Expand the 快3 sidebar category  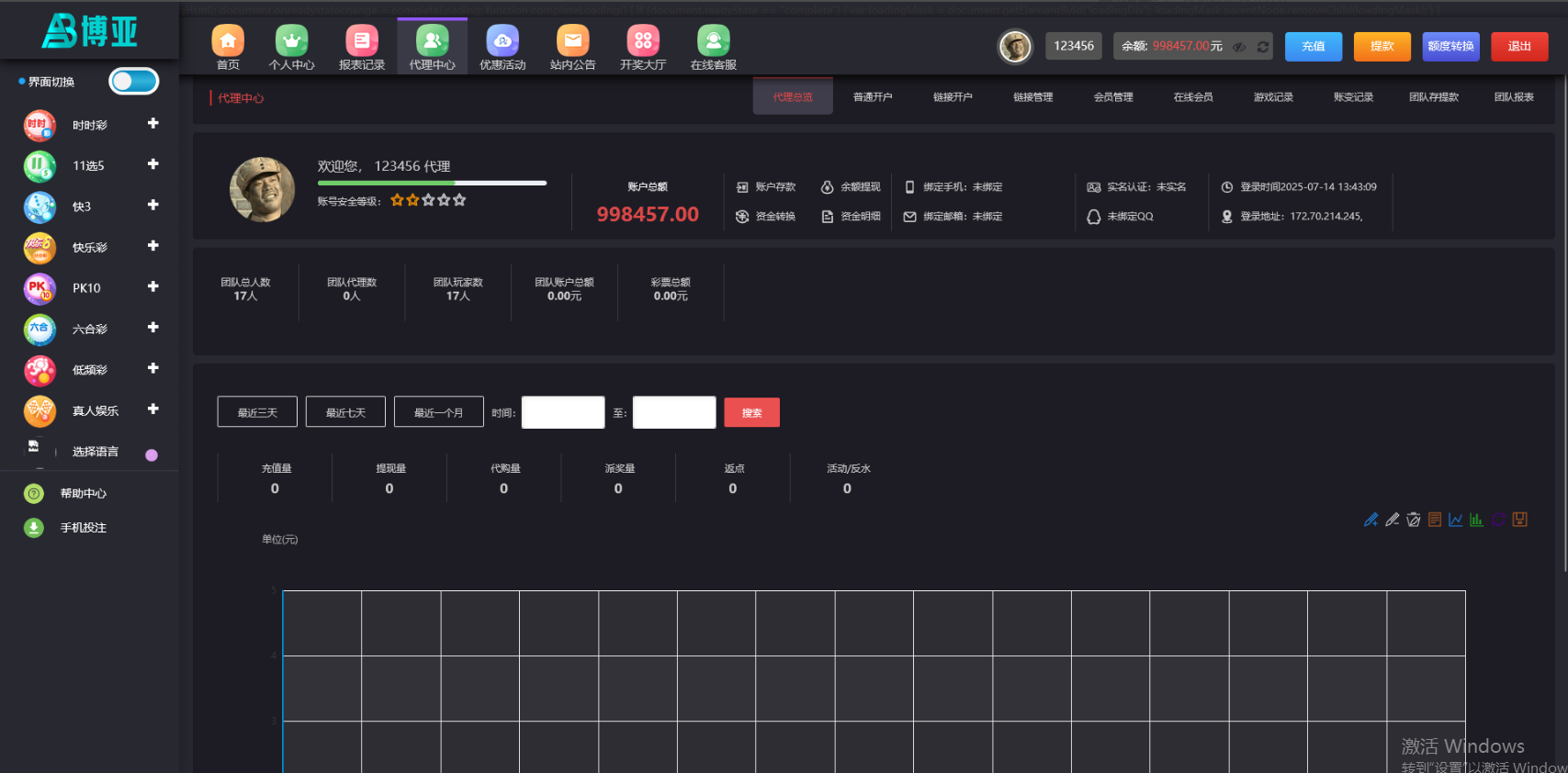click(153, 205)
